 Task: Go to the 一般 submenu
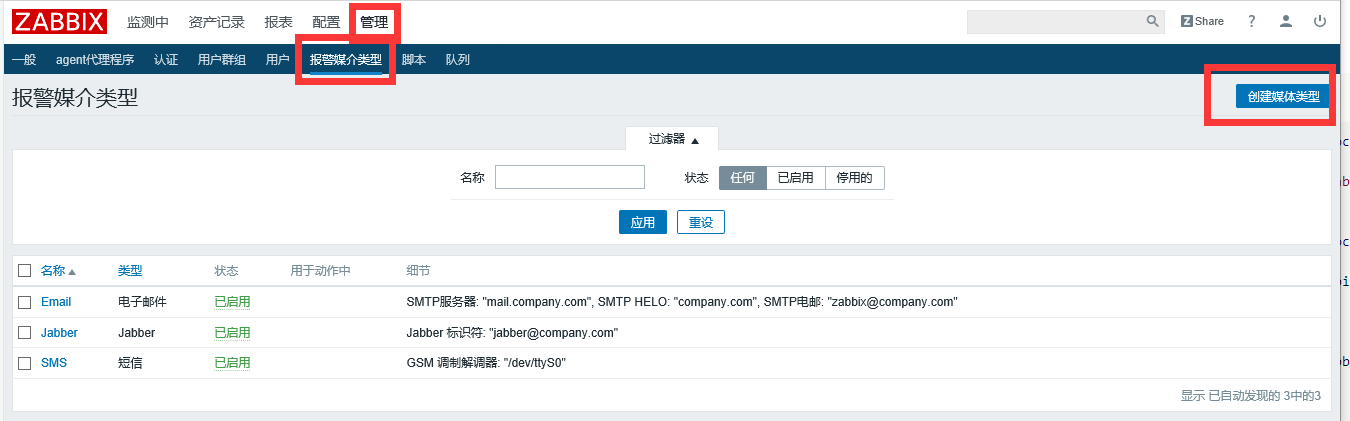click(24, 60)
